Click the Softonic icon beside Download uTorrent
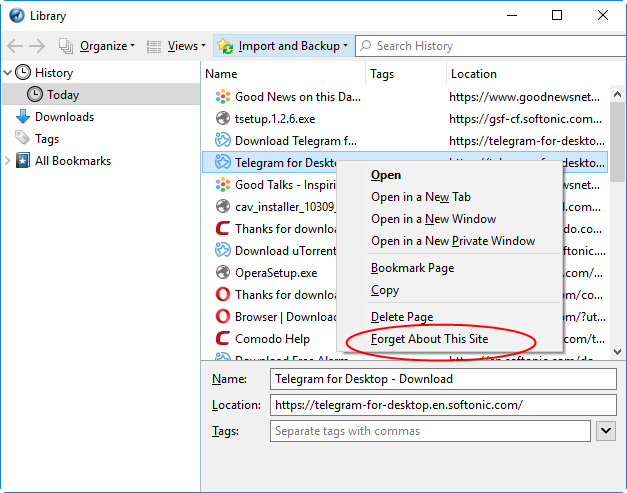This screenshot has width=627, height=493. (x=223, y=250)
